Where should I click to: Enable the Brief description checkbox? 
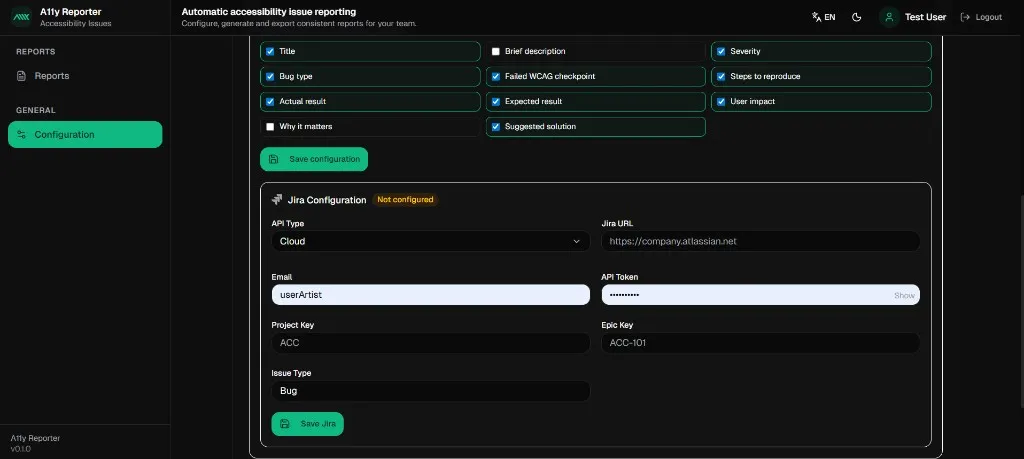coord(495,51)
